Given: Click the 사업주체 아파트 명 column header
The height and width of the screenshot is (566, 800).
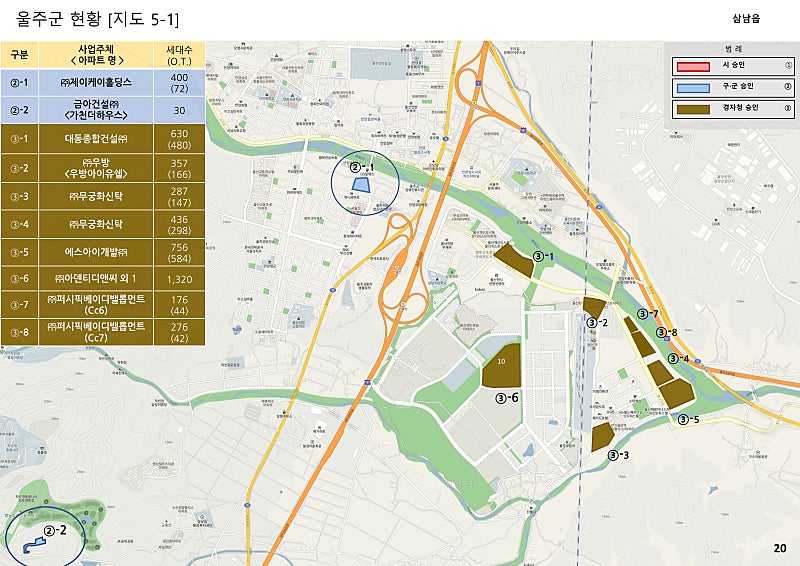Looking at the screenshot, I should tap(96, 55).
